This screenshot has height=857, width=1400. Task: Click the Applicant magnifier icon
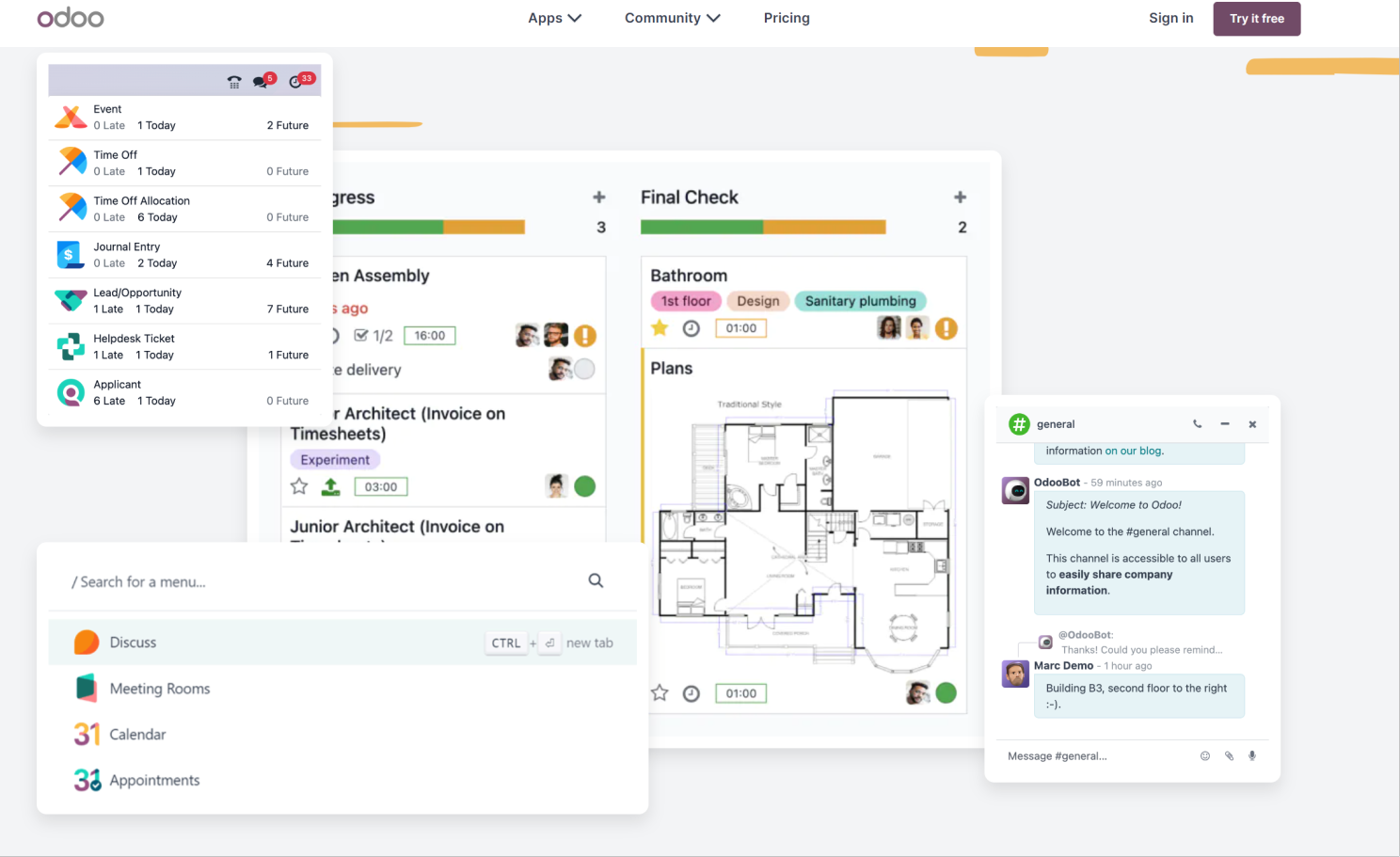pyautogui.click(x=71, y=392)
